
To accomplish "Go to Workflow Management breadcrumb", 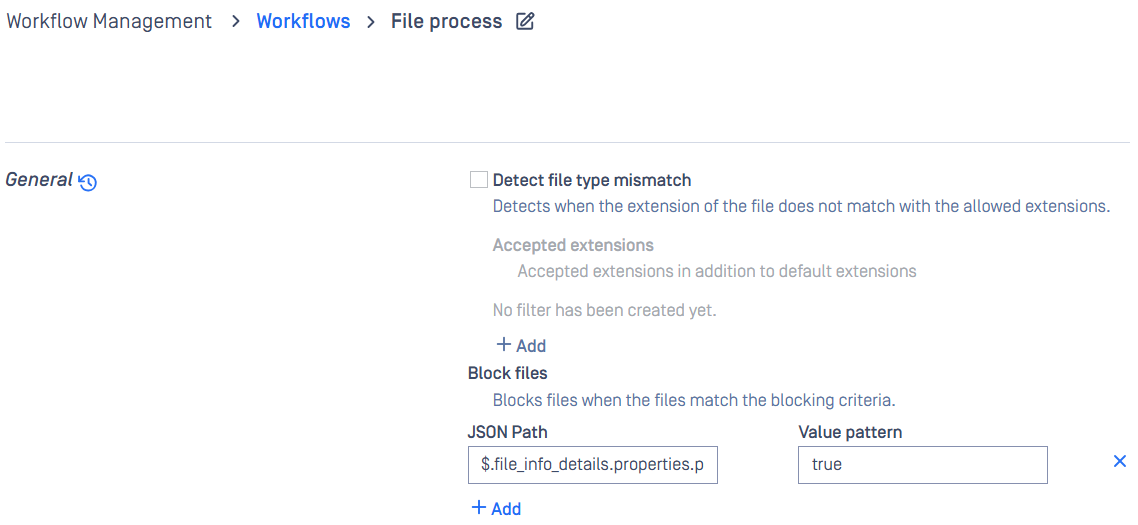I will [109, 21].
